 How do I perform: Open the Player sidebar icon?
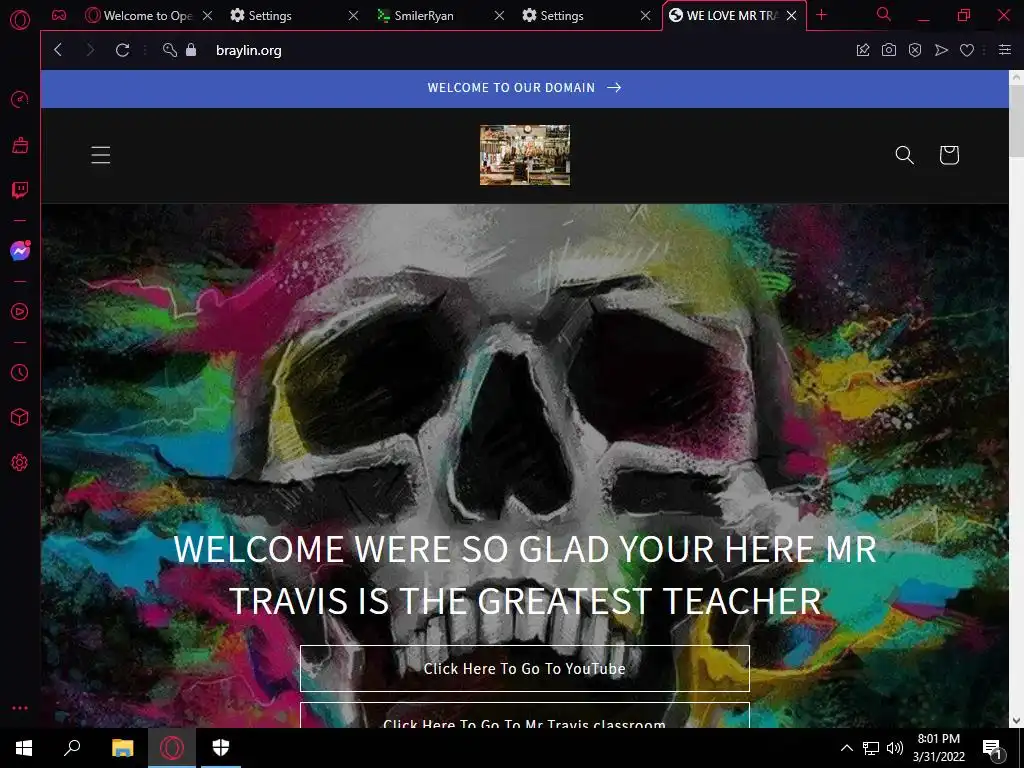[20, 312]
